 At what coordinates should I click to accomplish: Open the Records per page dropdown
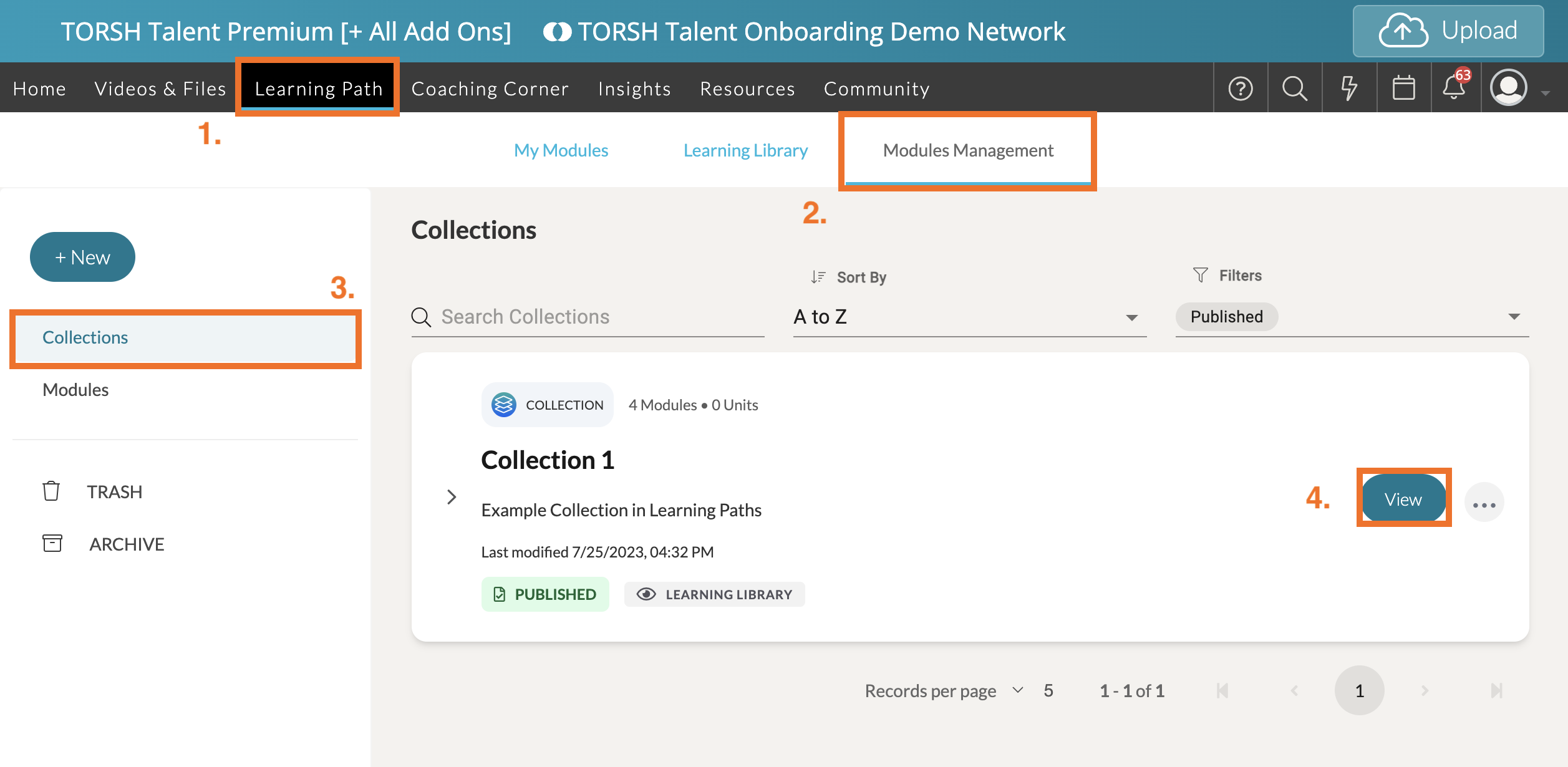pos(1018,690)
